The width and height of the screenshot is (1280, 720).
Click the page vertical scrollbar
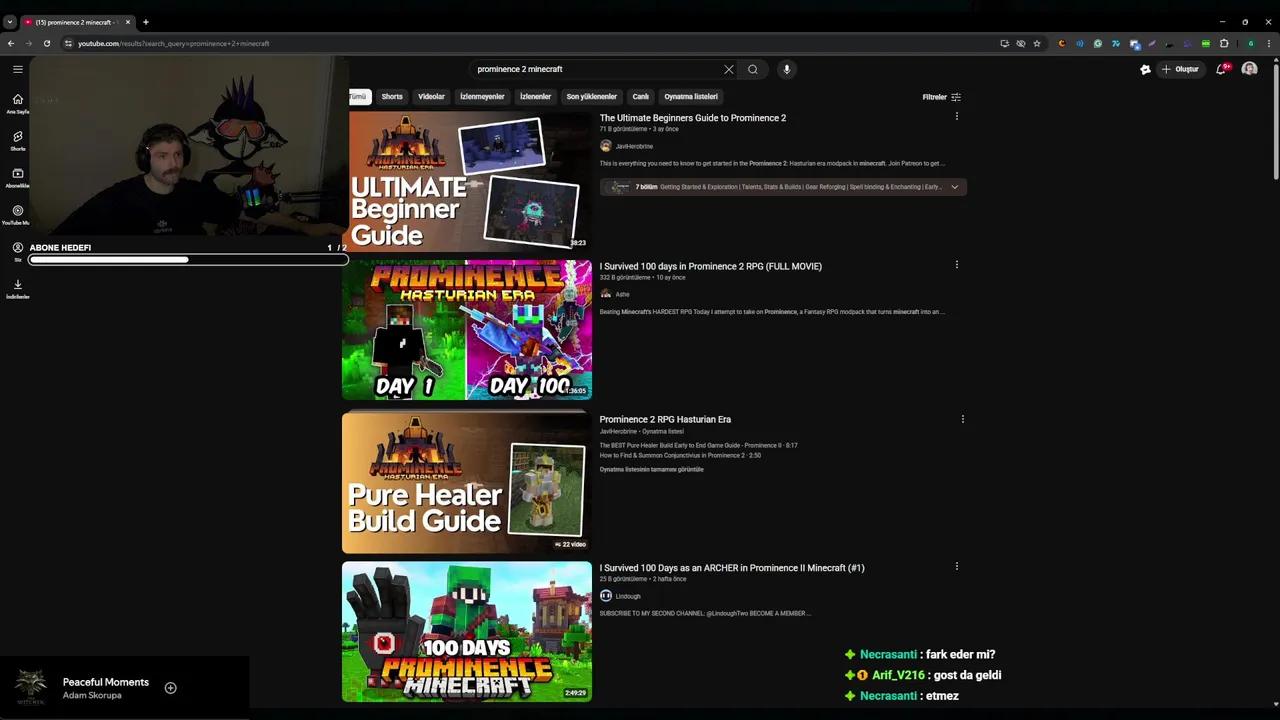[x=1275, y=120]
